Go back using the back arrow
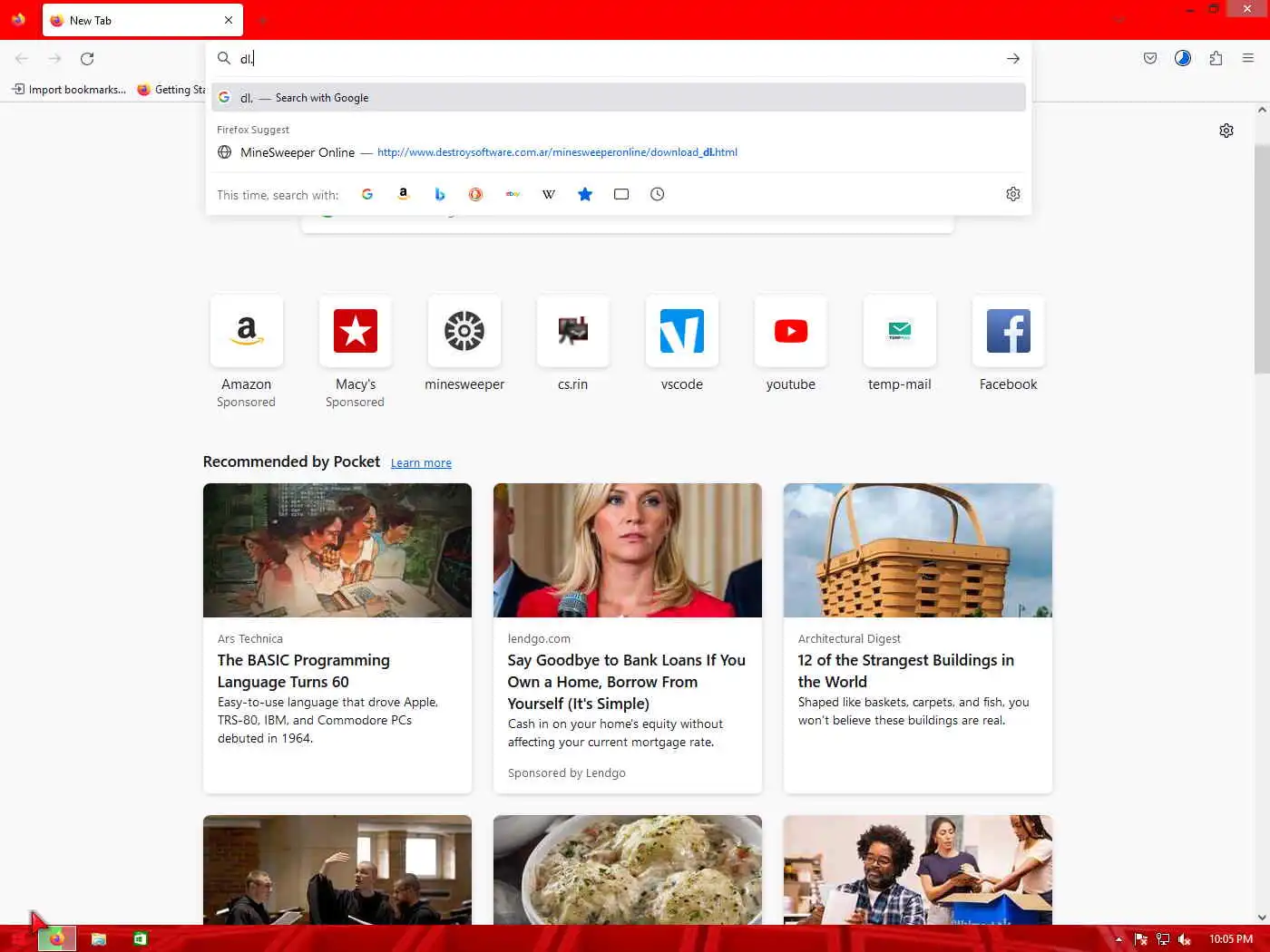This screenshot has height=952, width=1270. (x=22, y=59)
